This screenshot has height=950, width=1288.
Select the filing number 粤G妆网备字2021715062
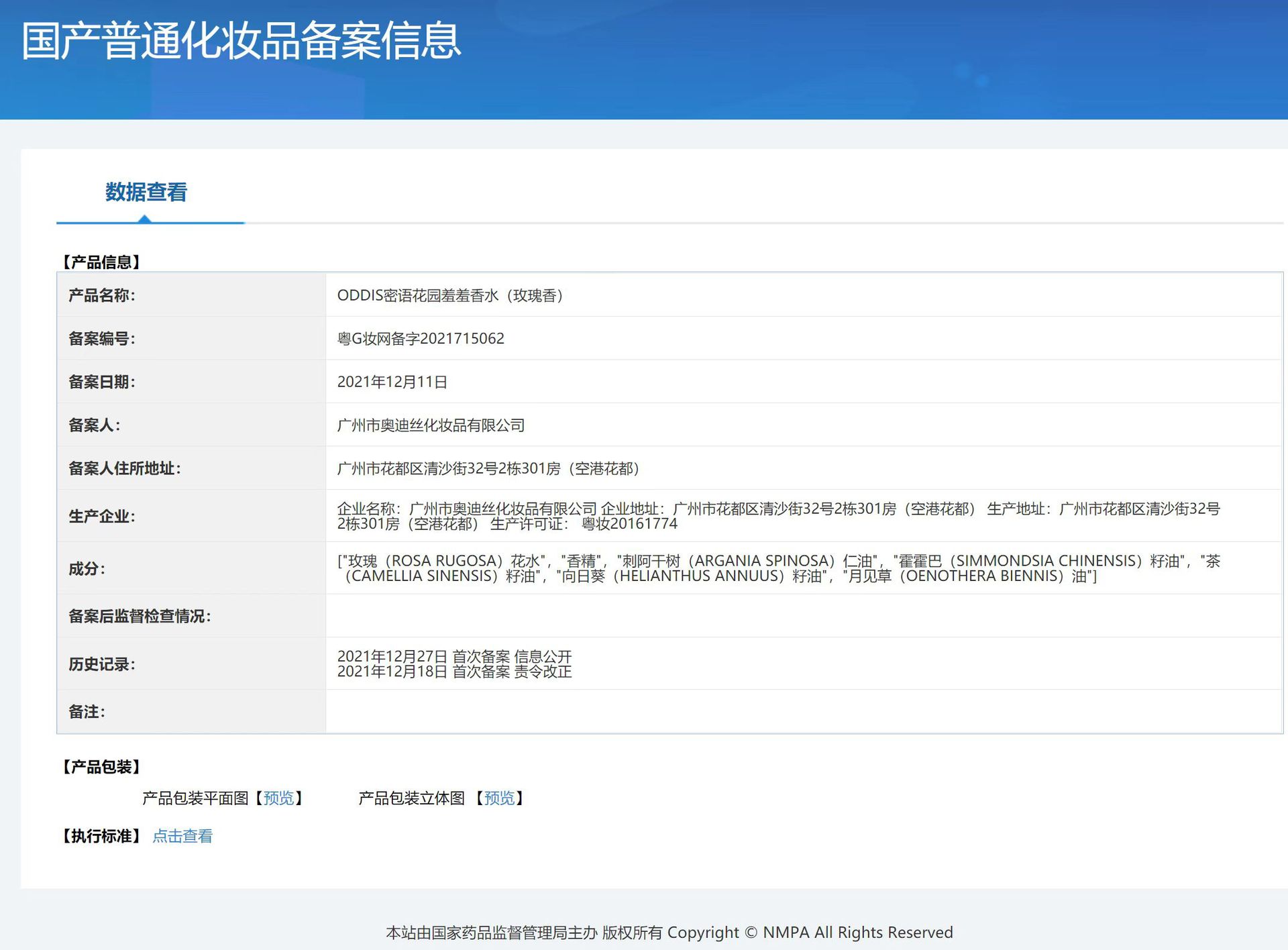pyautogui.click(x=421, y=339)
